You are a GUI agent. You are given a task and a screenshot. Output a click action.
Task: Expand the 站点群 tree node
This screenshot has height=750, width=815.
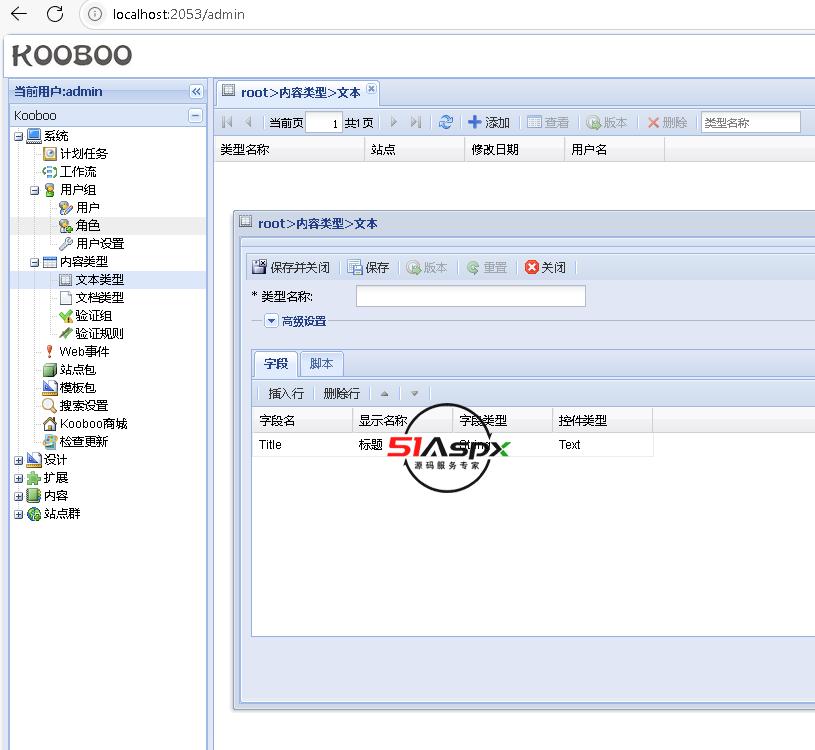pos(19,515)
